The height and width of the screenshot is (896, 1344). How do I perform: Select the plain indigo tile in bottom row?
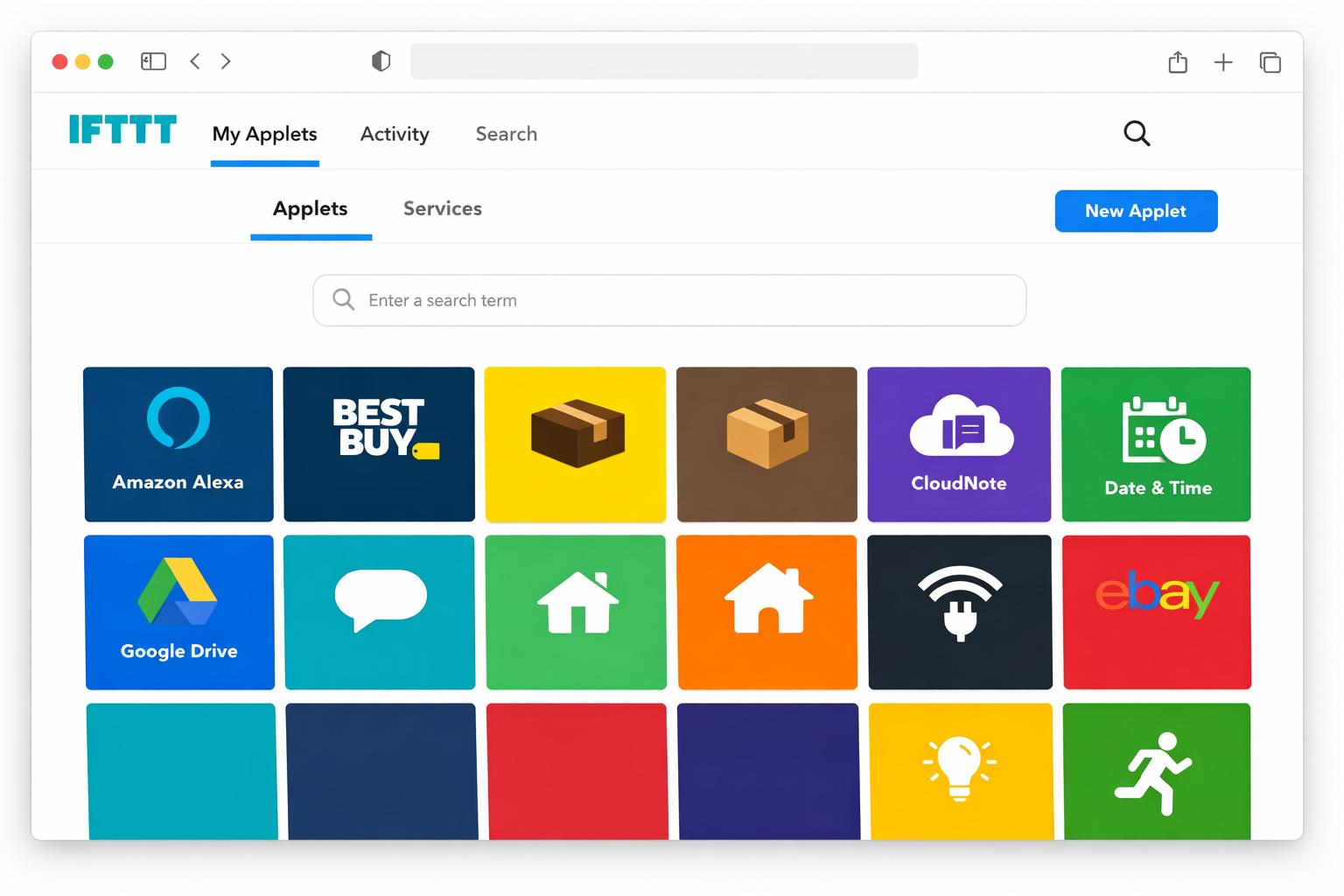pos(769,772)
